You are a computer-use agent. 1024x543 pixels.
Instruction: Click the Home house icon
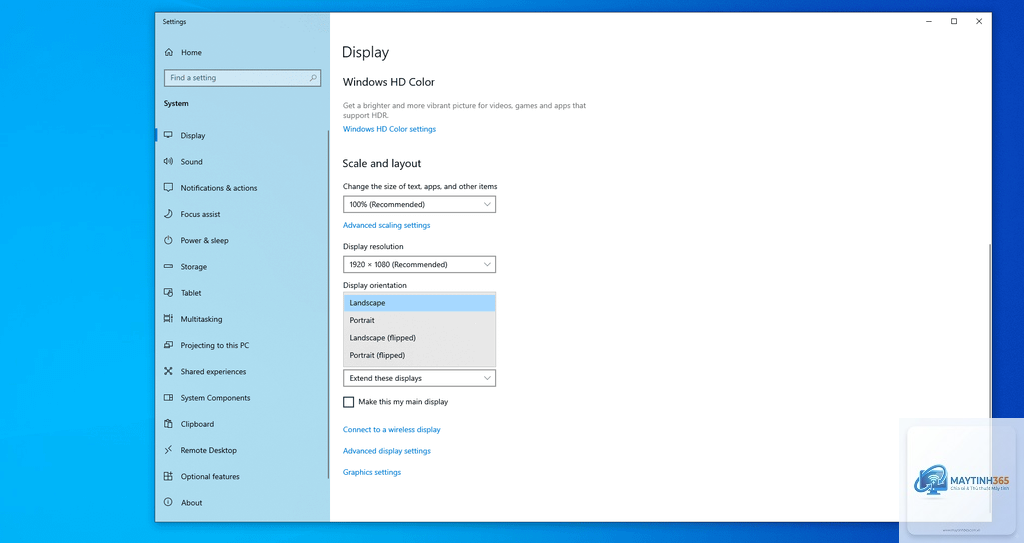click(x=168, y=52)
